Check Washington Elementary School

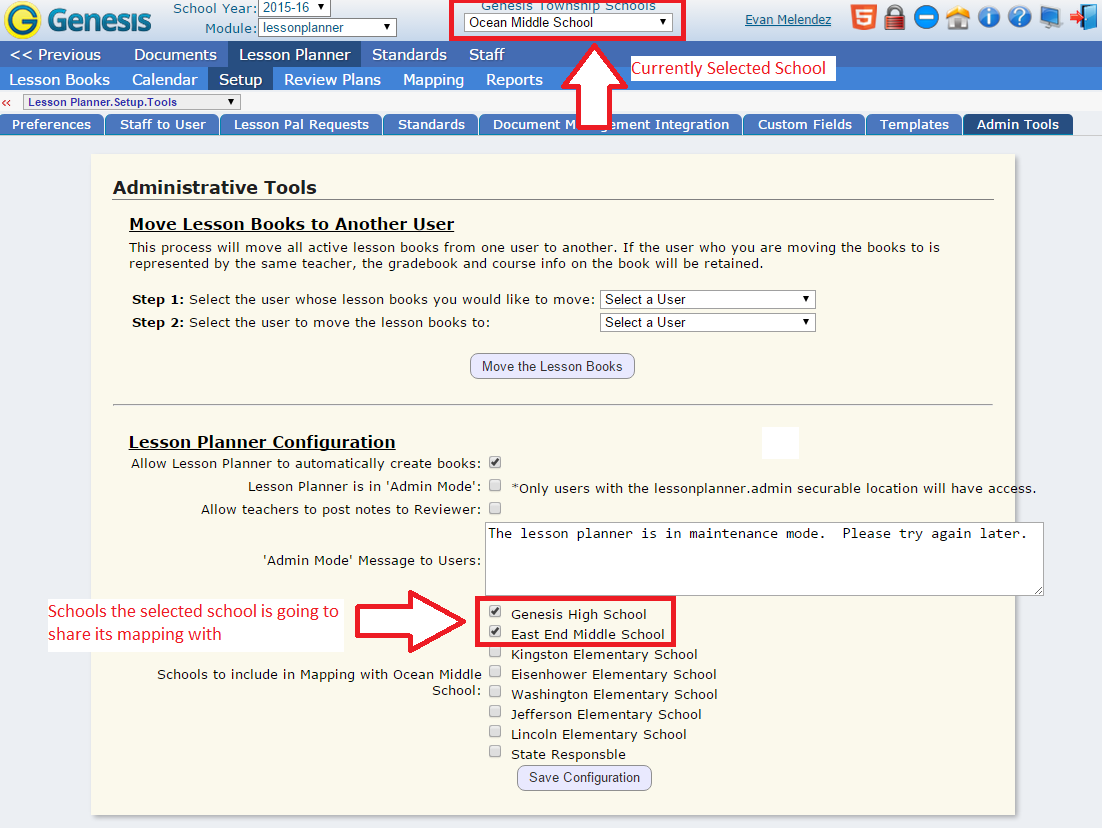coord(495,692)
